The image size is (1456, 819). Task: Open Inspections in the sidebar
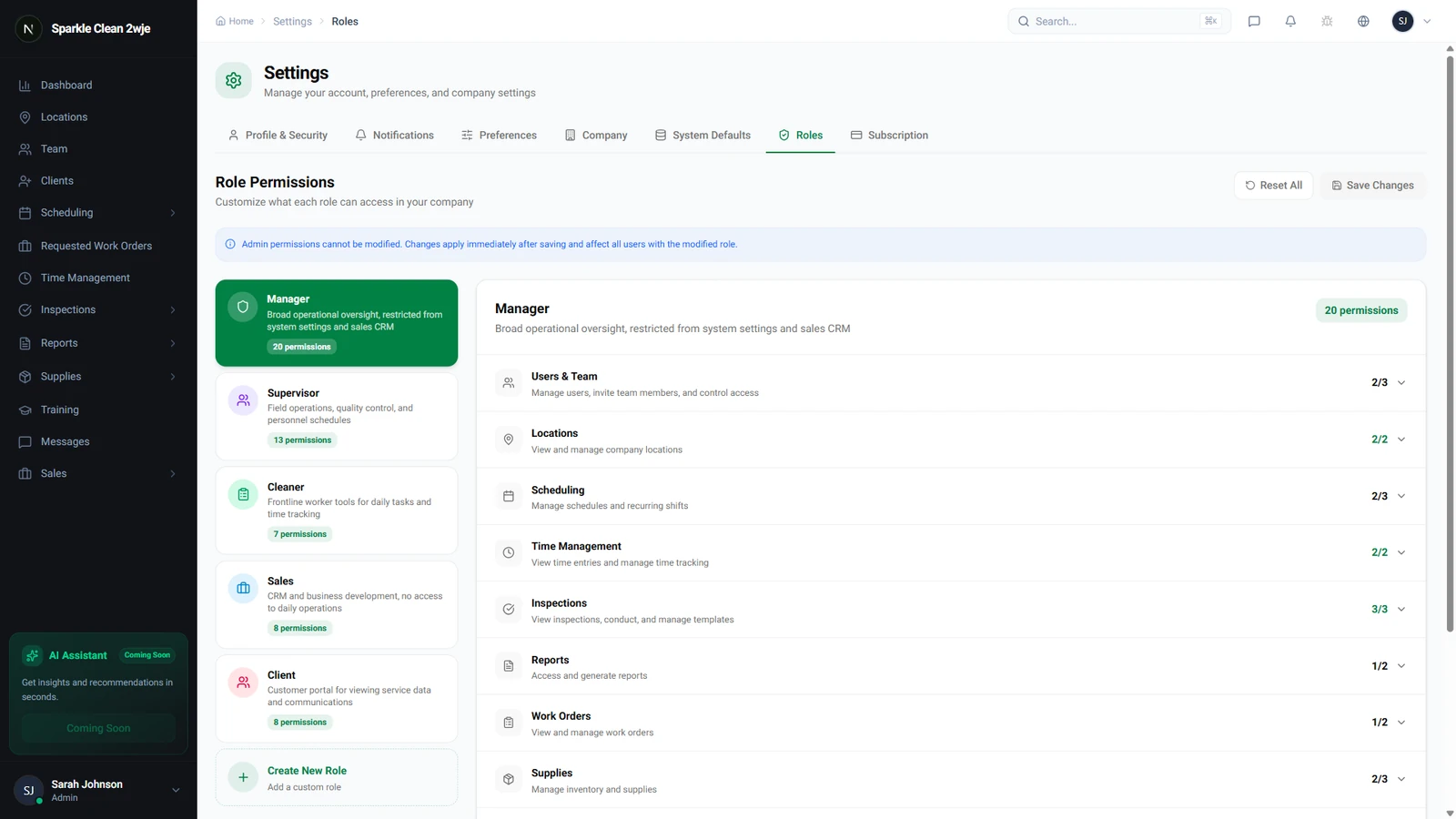98,310
